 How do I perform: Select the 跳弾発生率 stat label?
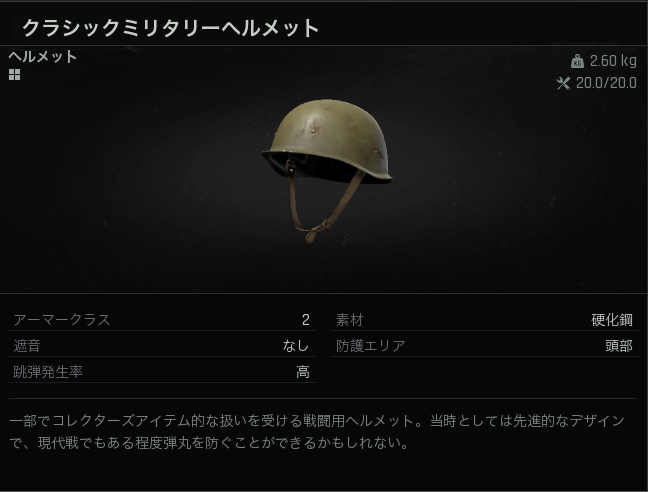tap(48, 372)
